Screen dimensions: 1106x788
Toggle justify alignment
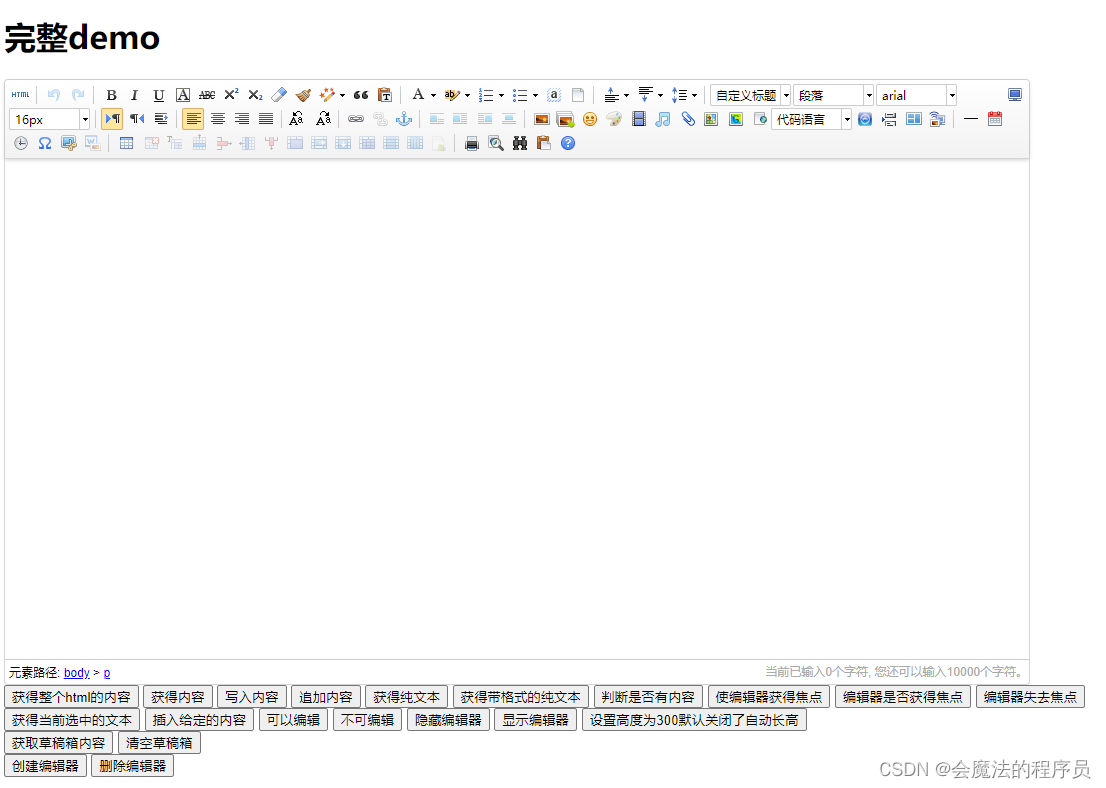[x=266, y=119]
